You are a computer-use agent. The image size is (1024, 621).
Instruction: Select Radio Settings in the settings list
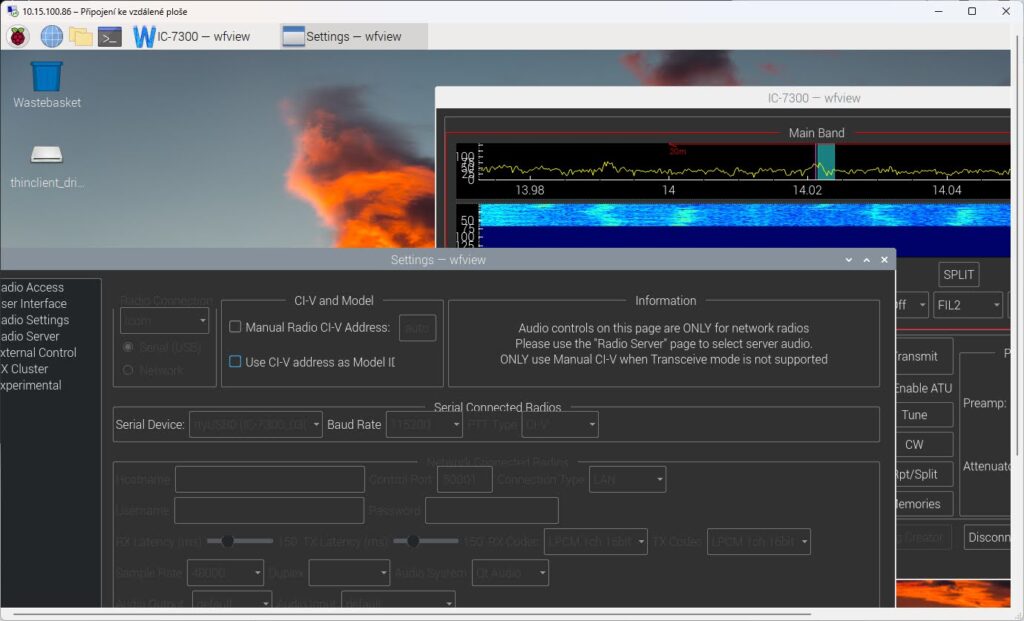pos(34,320)
